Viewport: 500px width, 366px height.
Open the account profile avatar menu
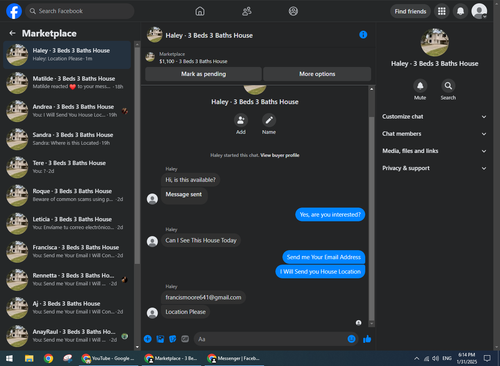(479, 11)
